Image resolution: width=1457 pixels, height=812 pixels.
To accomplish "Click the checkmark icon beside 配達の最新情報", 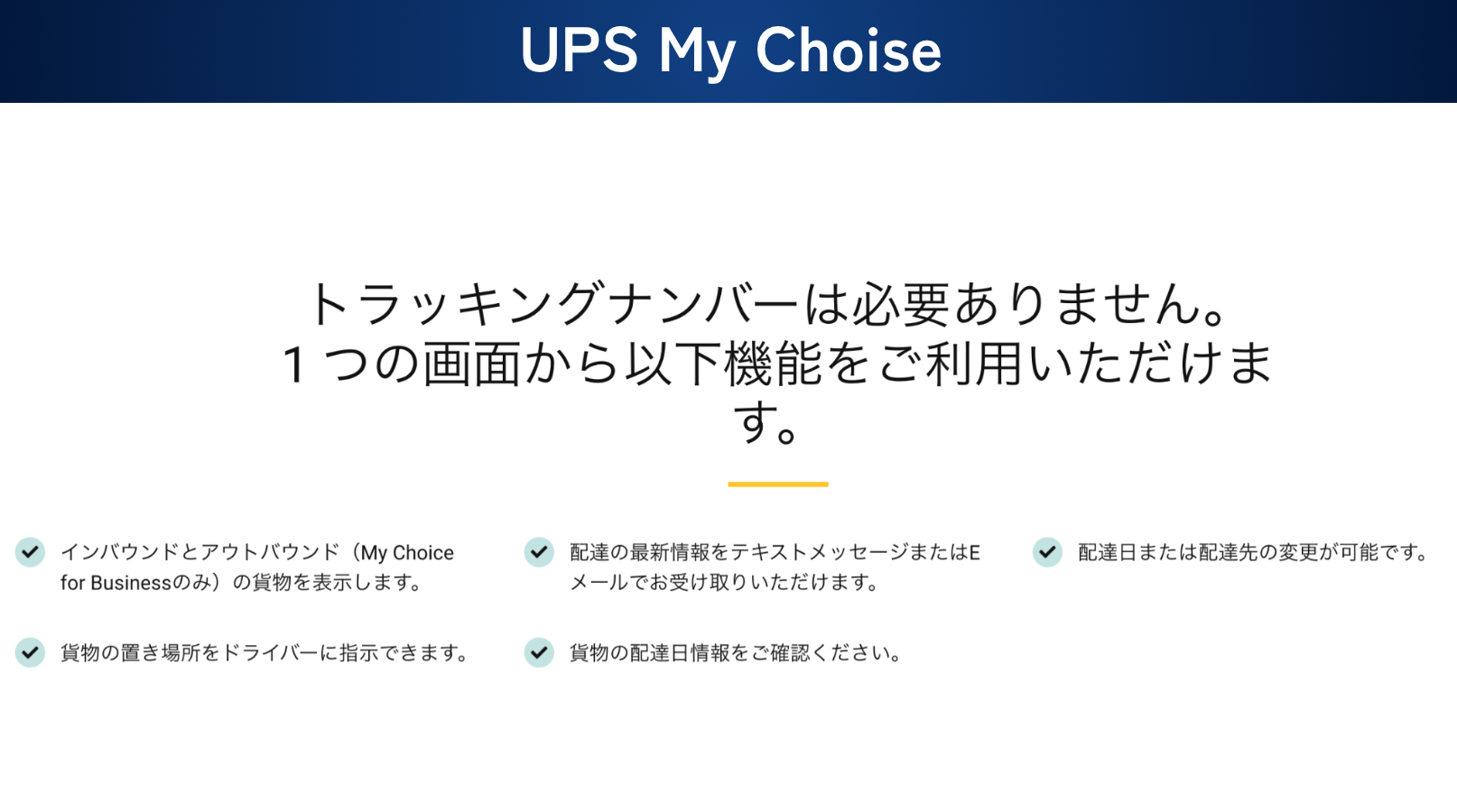I will 539,551.
